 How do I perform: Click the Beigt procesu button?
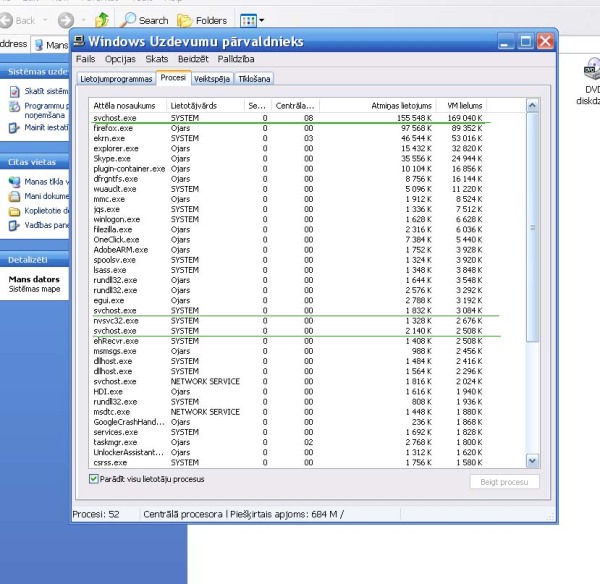point(504,482)
